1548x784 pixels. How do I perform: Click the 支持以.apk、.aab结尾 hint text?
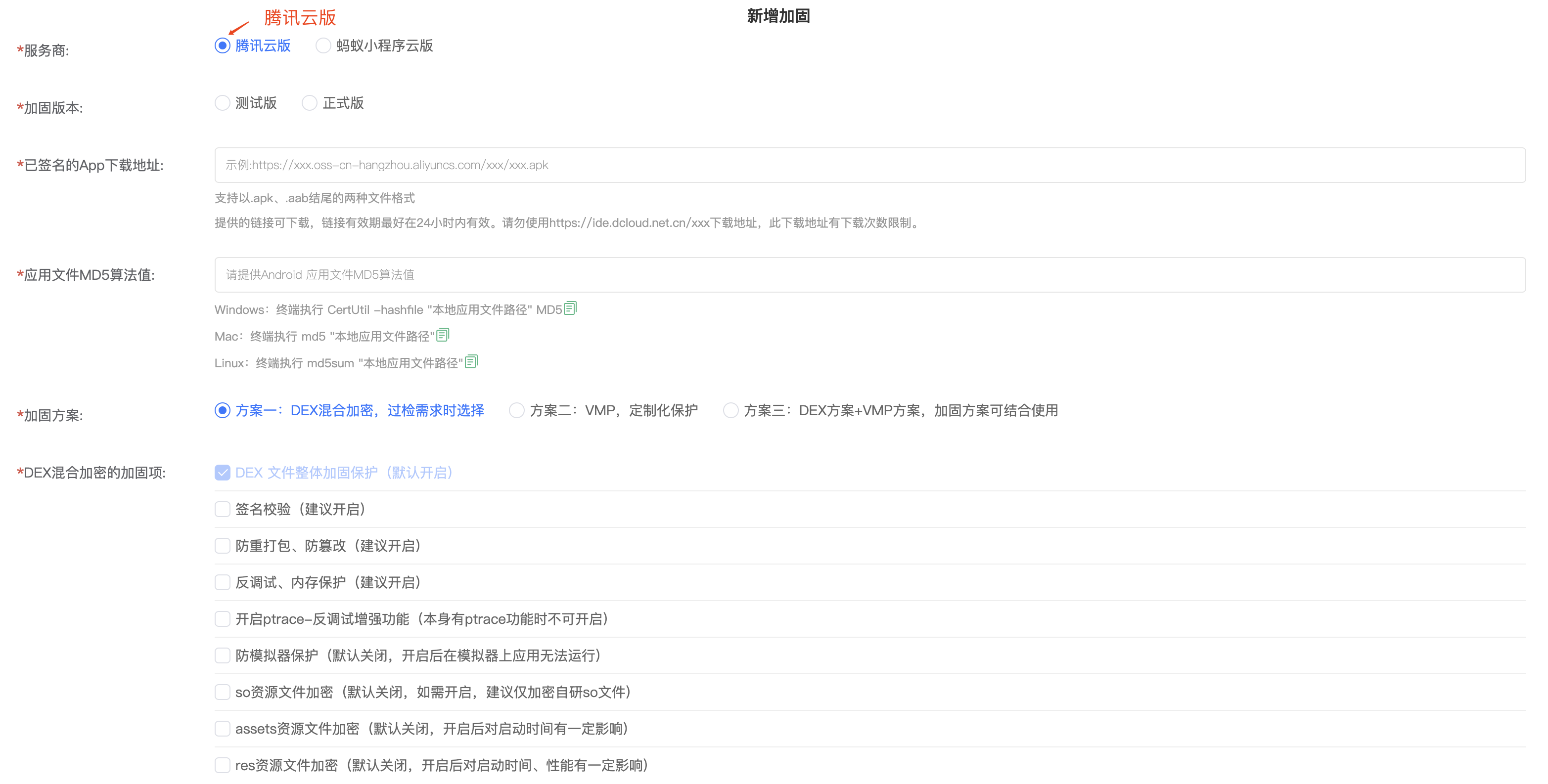point(315,198)
